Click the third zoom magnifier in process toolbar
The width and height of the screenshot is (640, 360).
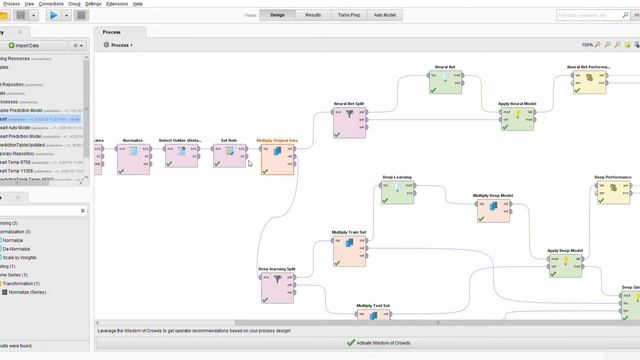pos(618,44)
